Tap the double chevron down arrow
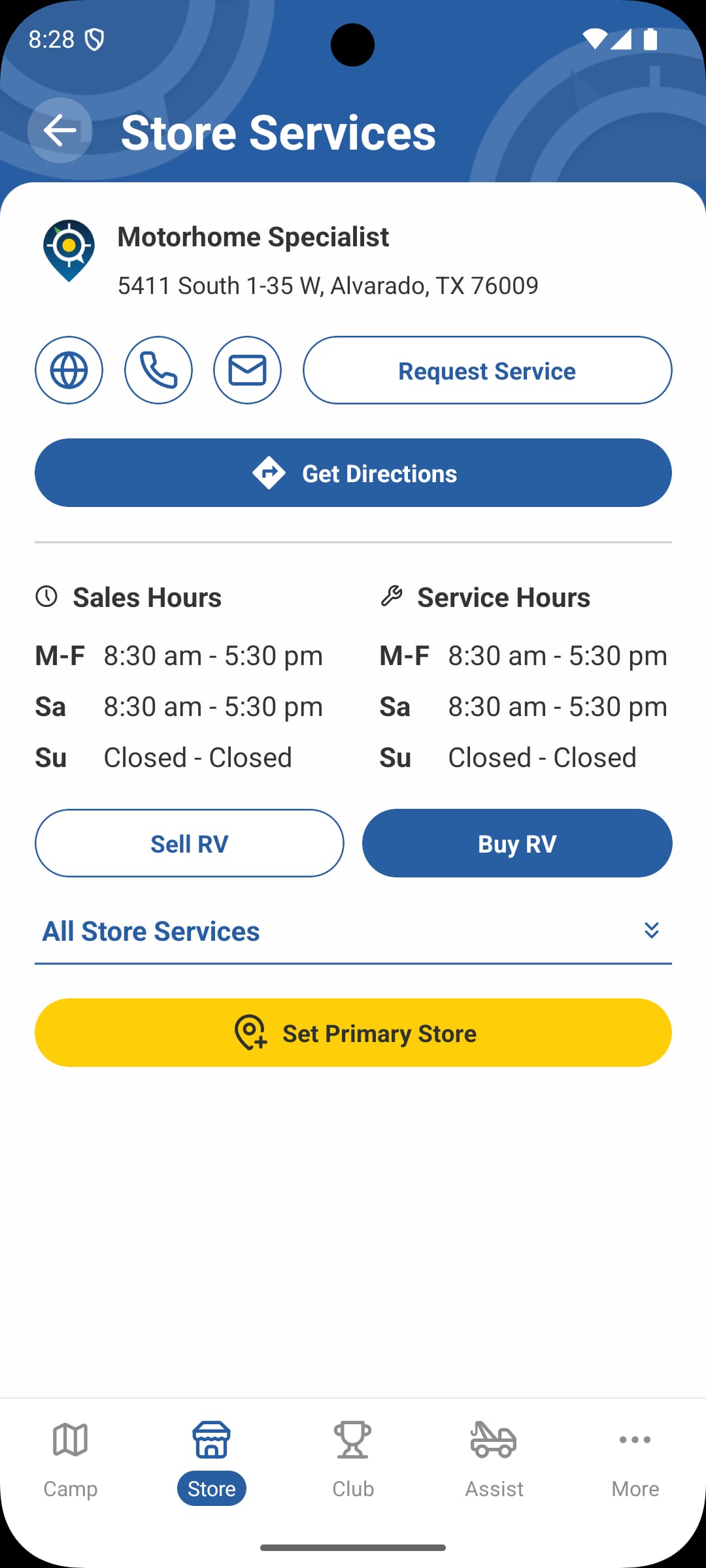This screenshot has height=1568, width=706. 651,930
